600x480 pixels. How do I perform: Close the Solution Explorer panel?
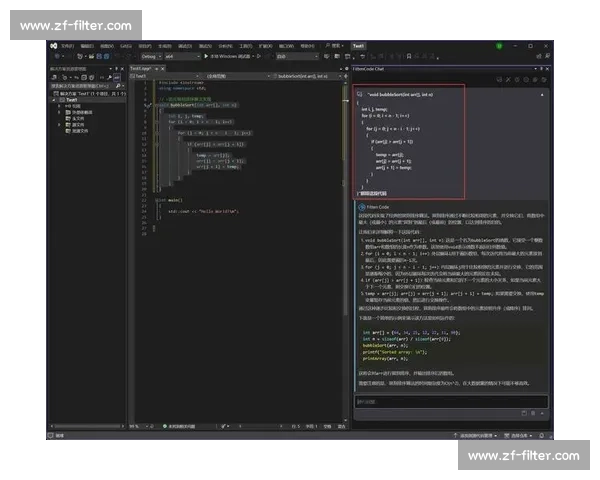point(122,69)
